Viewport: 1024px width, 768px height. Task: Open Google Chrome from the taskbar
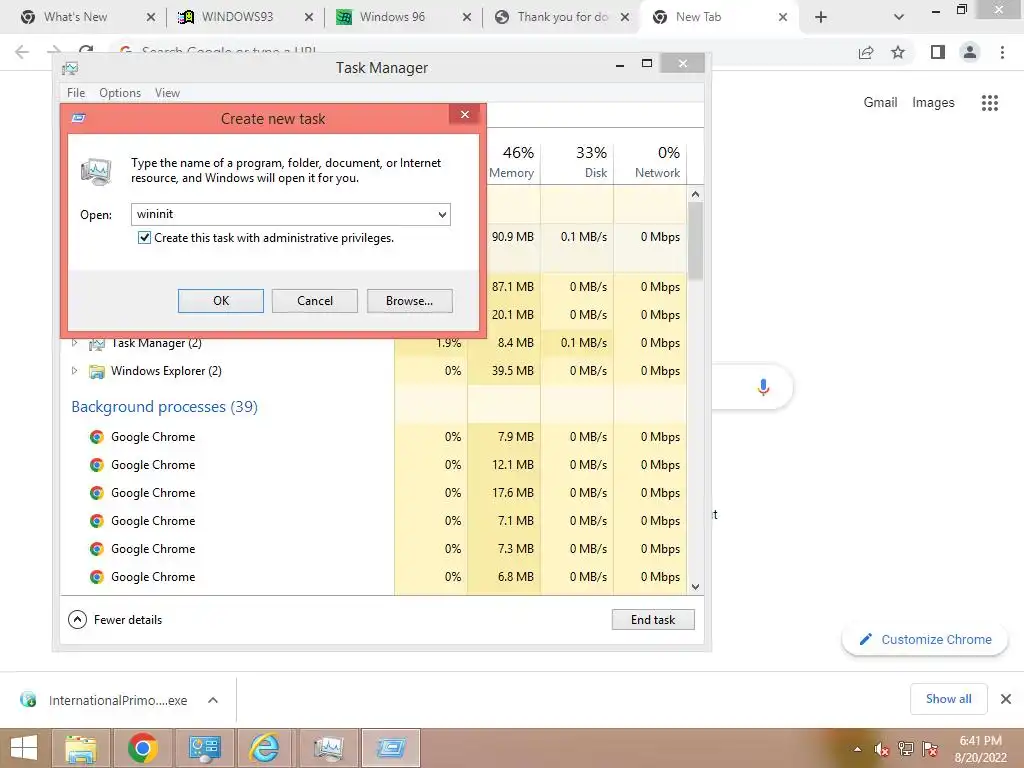[x=142, y=748]
